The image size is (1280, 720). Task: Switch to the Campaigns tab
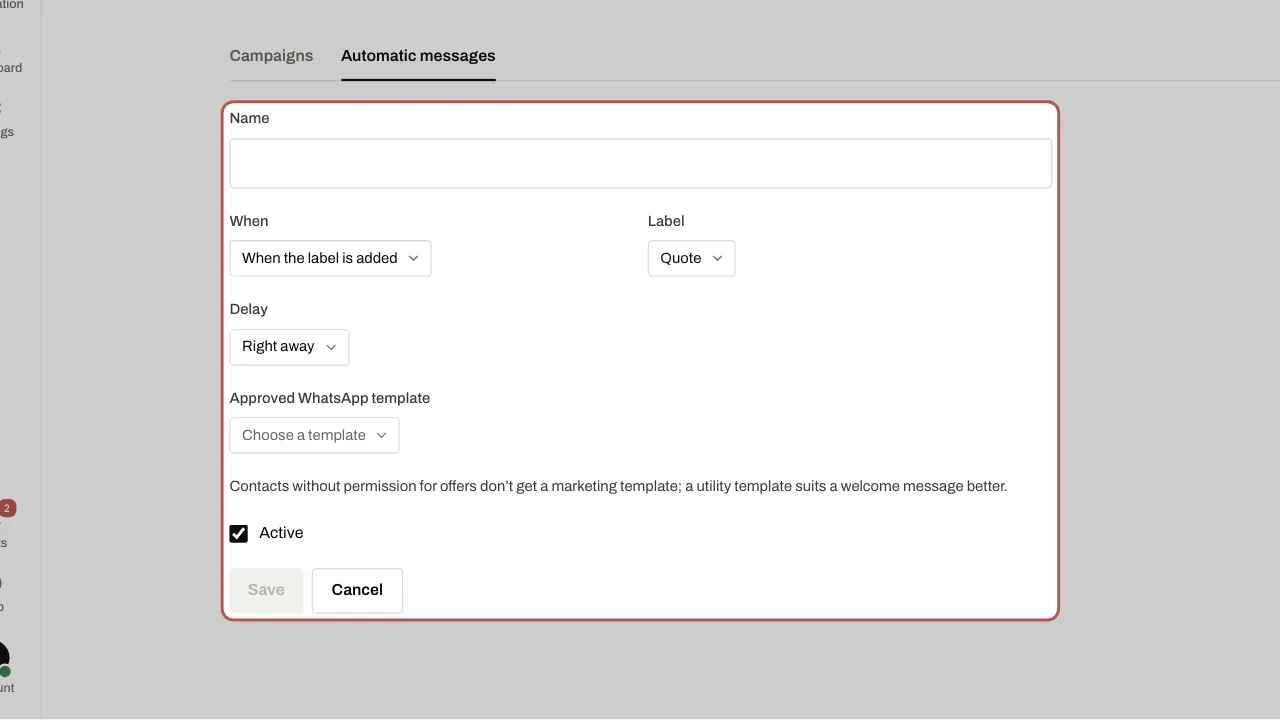(x=271, y=56)
